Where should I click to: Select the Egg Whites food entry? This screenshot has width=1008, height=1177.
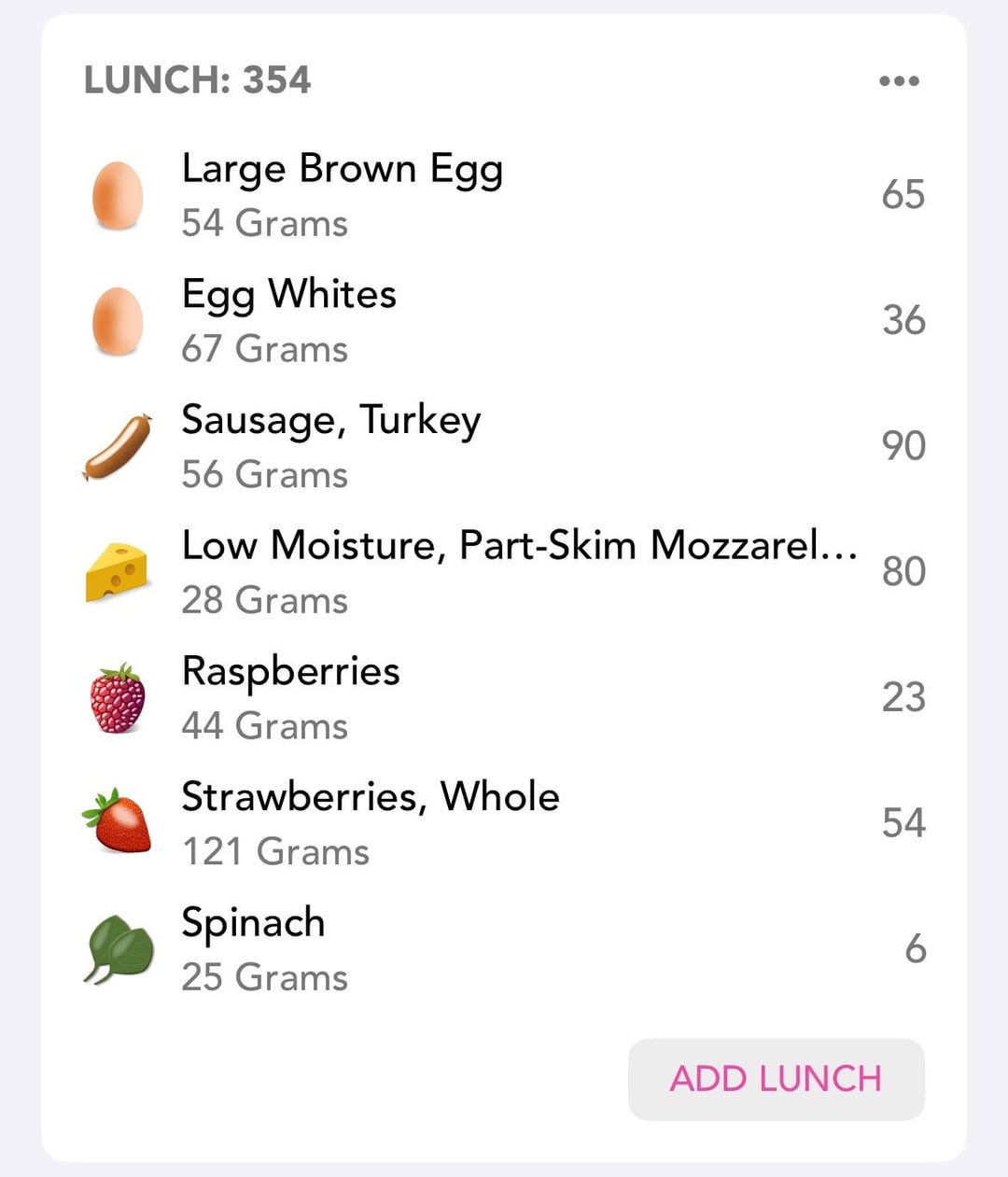coord(504,321)
